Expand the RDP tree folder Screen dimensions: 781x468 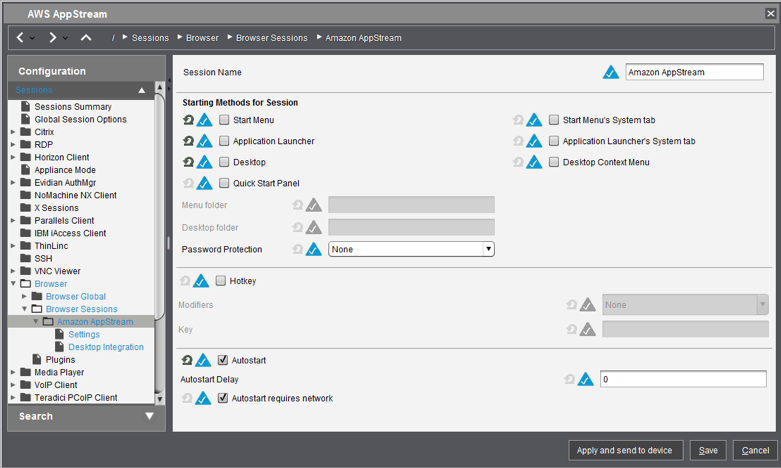(x=13, y=144)
